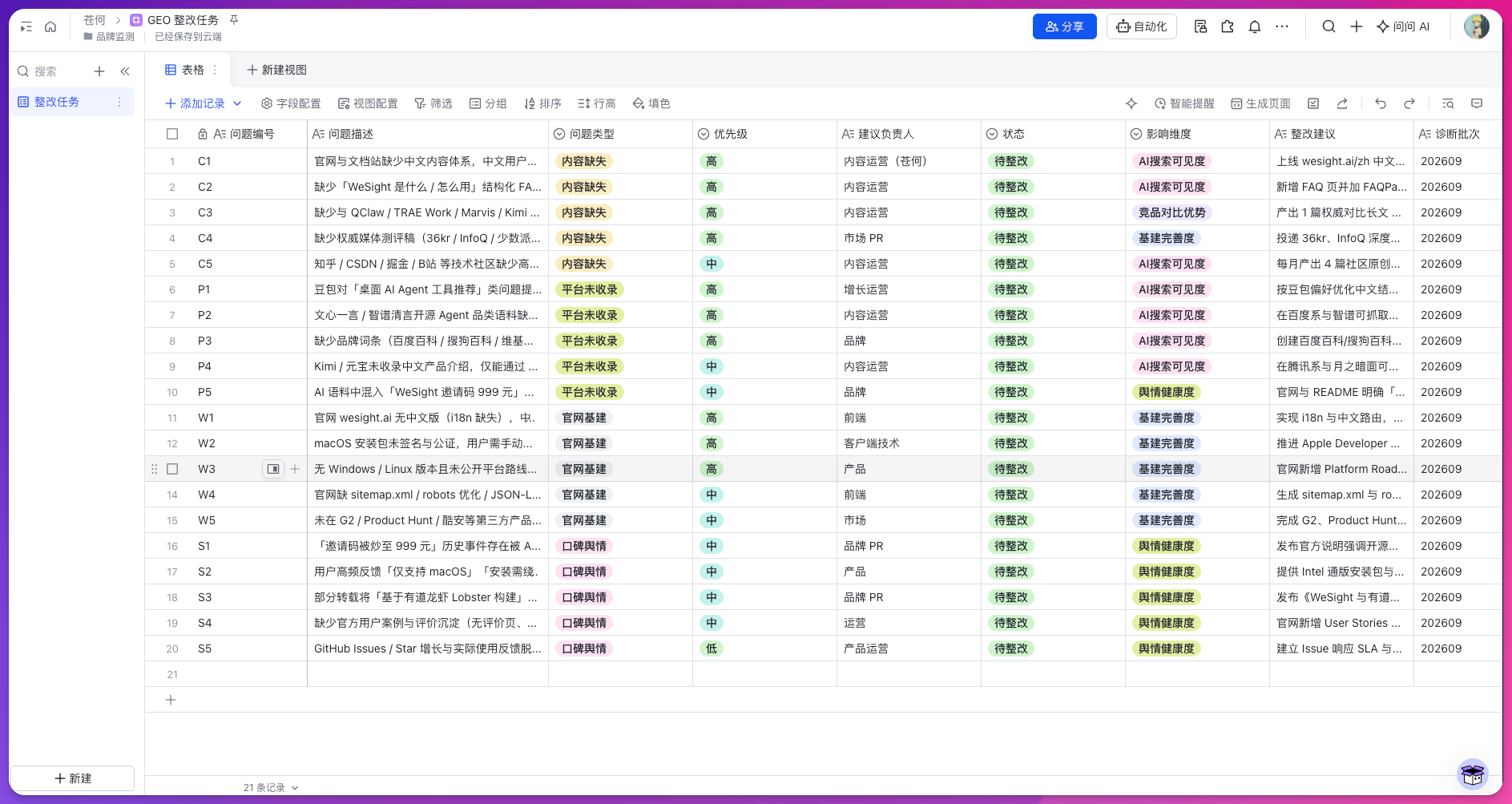Open the checklist form icon in toolbar
Screen dimensions: 1512x804
[x=1313, y=103]
